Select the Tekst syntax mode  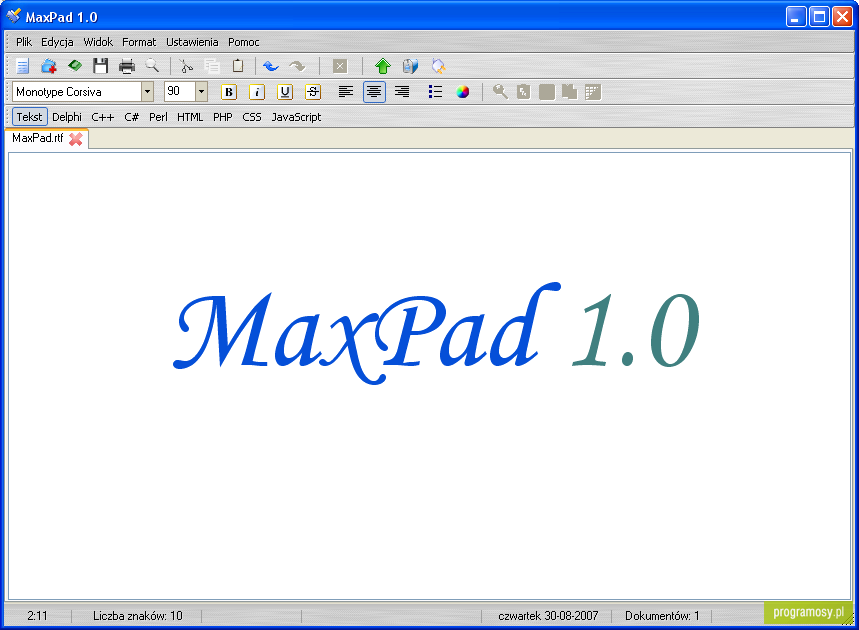coord(30,117)
